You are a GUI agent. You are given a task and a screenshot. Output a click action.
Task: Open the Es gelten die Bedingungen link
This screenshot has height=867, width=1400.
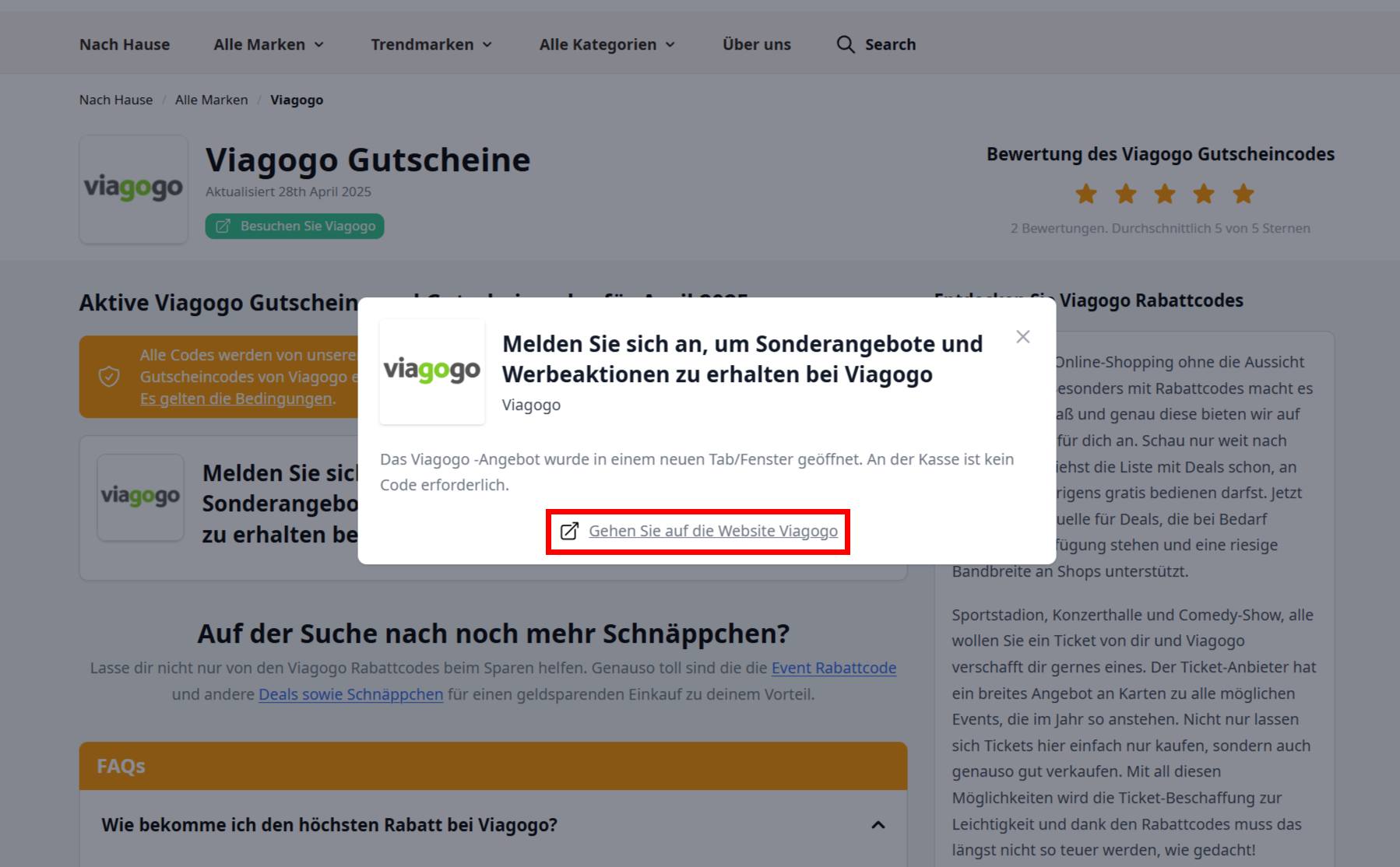tap(236, 398)
